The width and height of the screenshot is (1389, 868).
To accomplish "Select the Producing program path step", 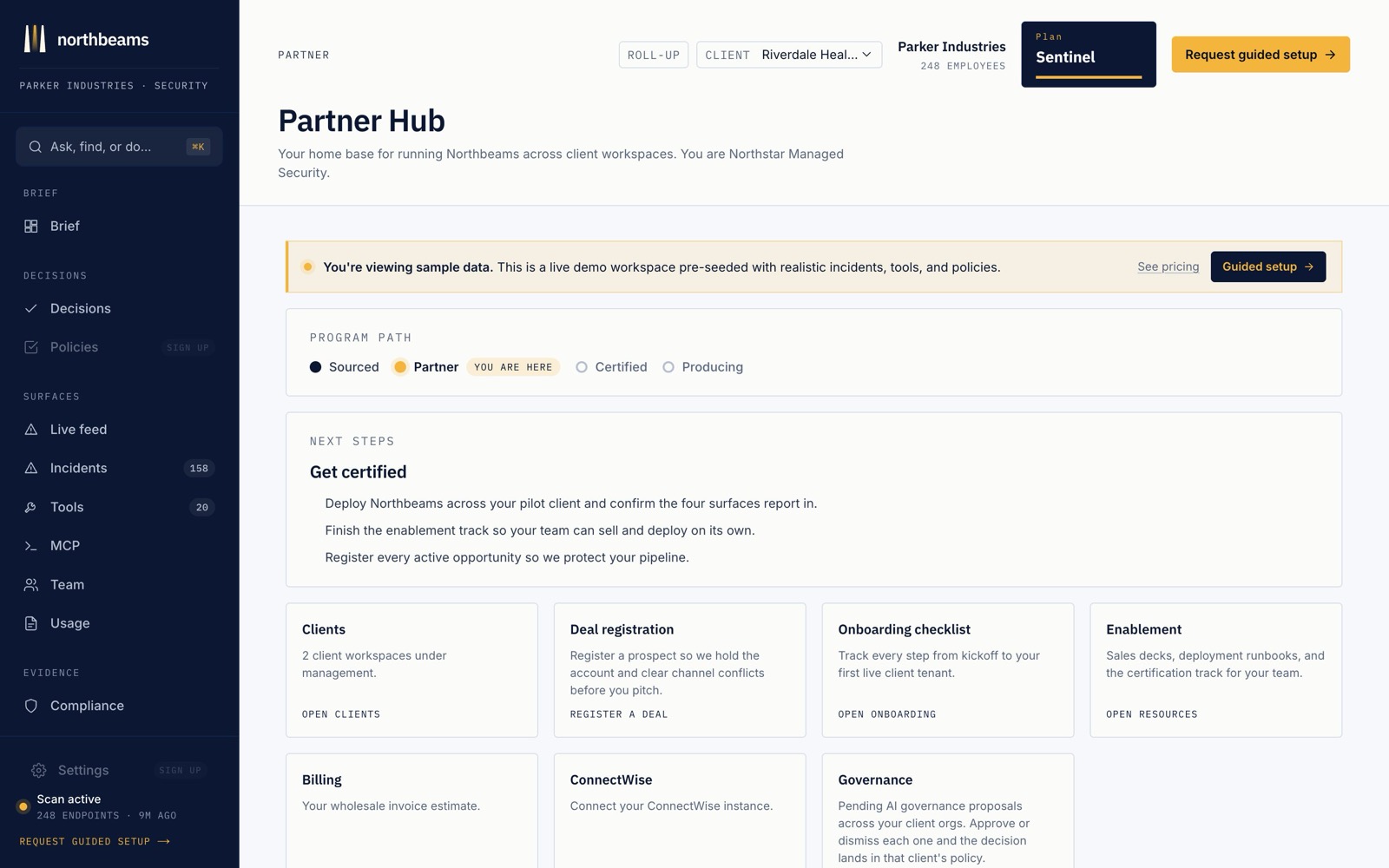I will tap(703, 367).
